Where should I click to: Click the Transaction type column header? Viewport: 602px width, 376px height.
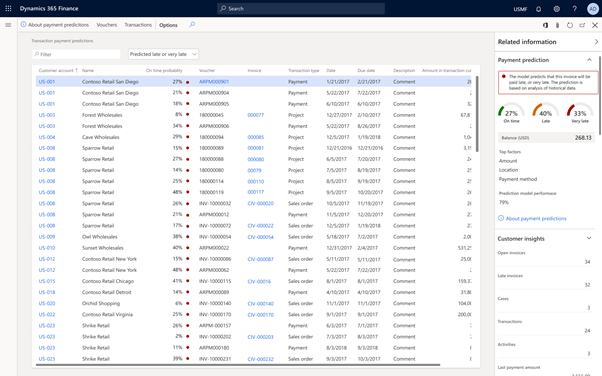(x=304, y=70)
